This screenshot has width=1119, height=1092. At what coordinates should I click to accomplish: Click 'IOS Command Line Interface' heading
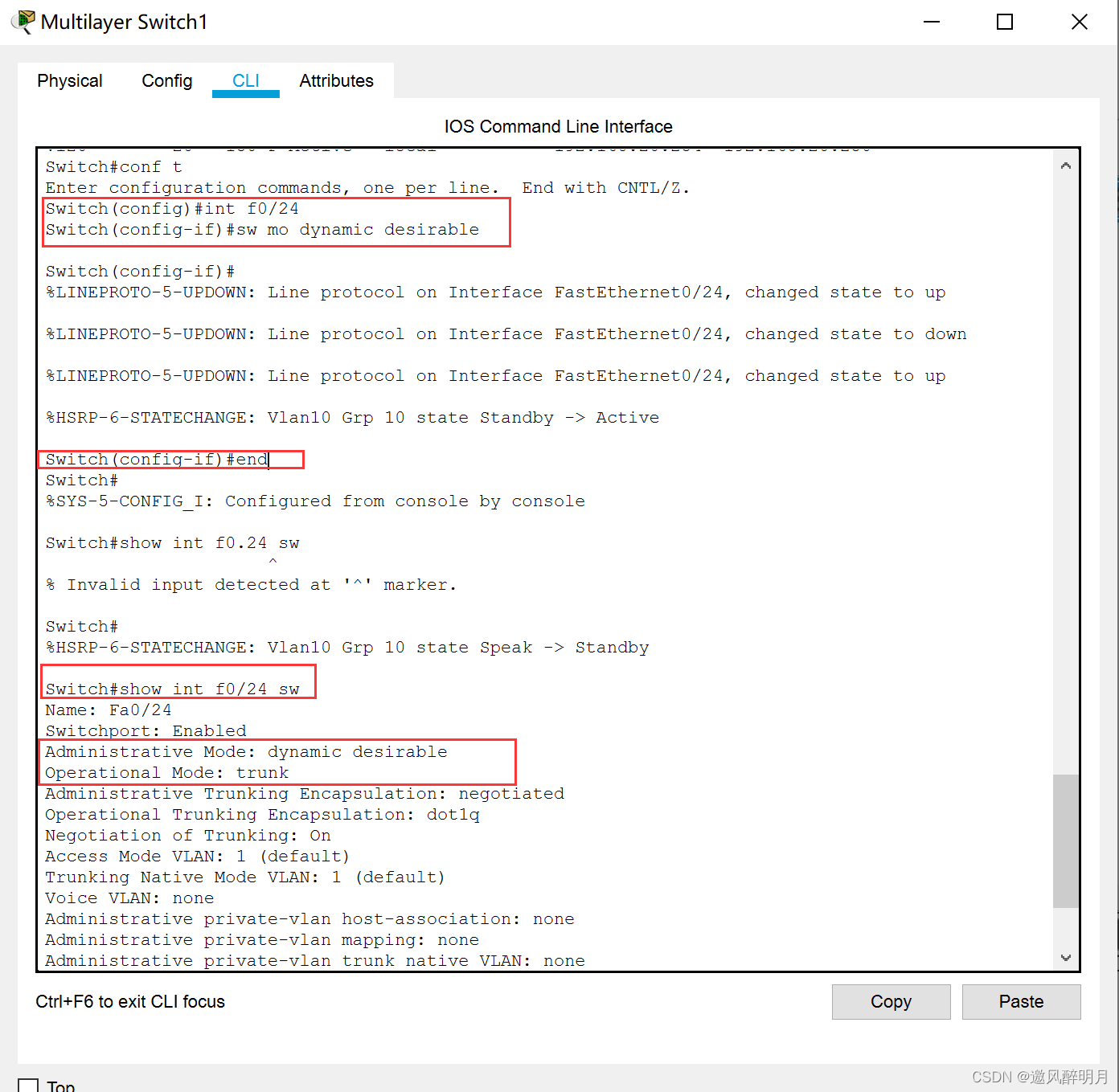[x=558, y=126]
